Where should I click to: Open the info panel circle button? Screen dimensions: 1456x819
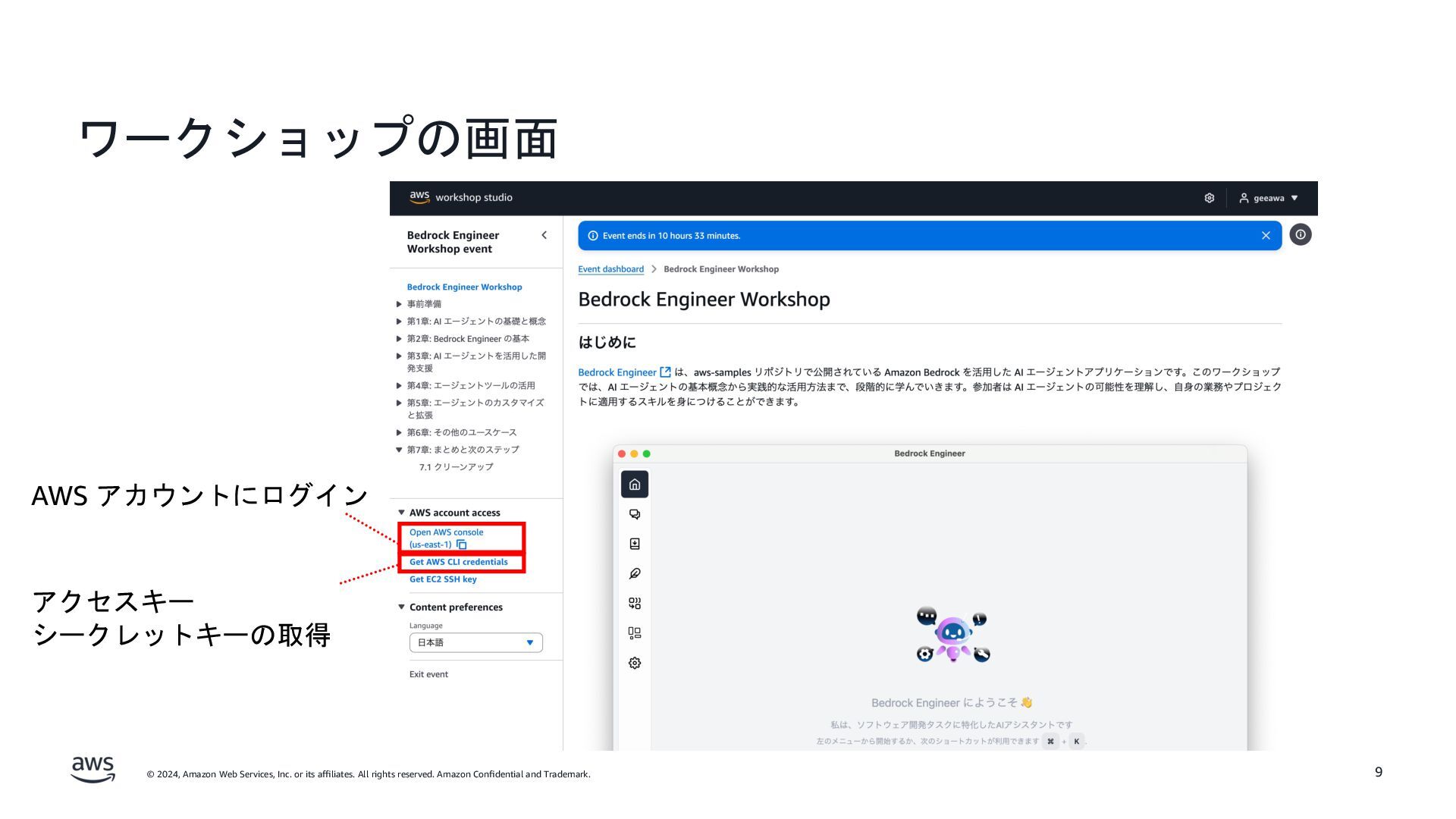pyautogui.click(x=1300, y=235)
